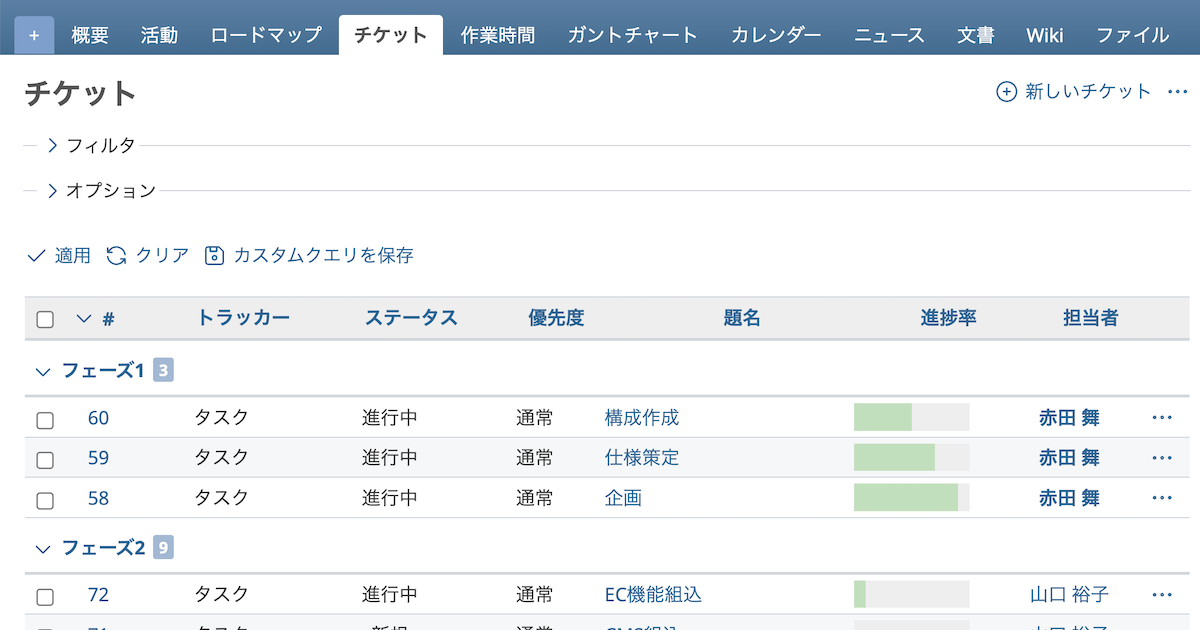Go to the 作業時間 tab
The width and height of the screenshot is (1200, 630).
coord(497,35)
